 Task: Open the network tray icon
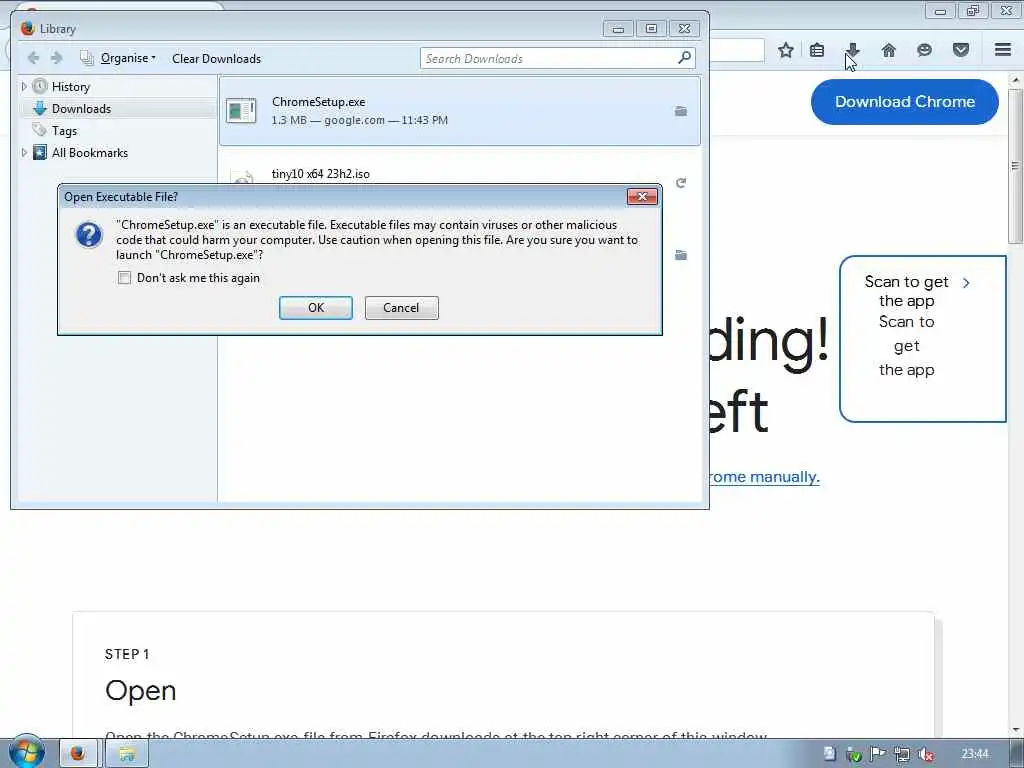coord(901,754)
